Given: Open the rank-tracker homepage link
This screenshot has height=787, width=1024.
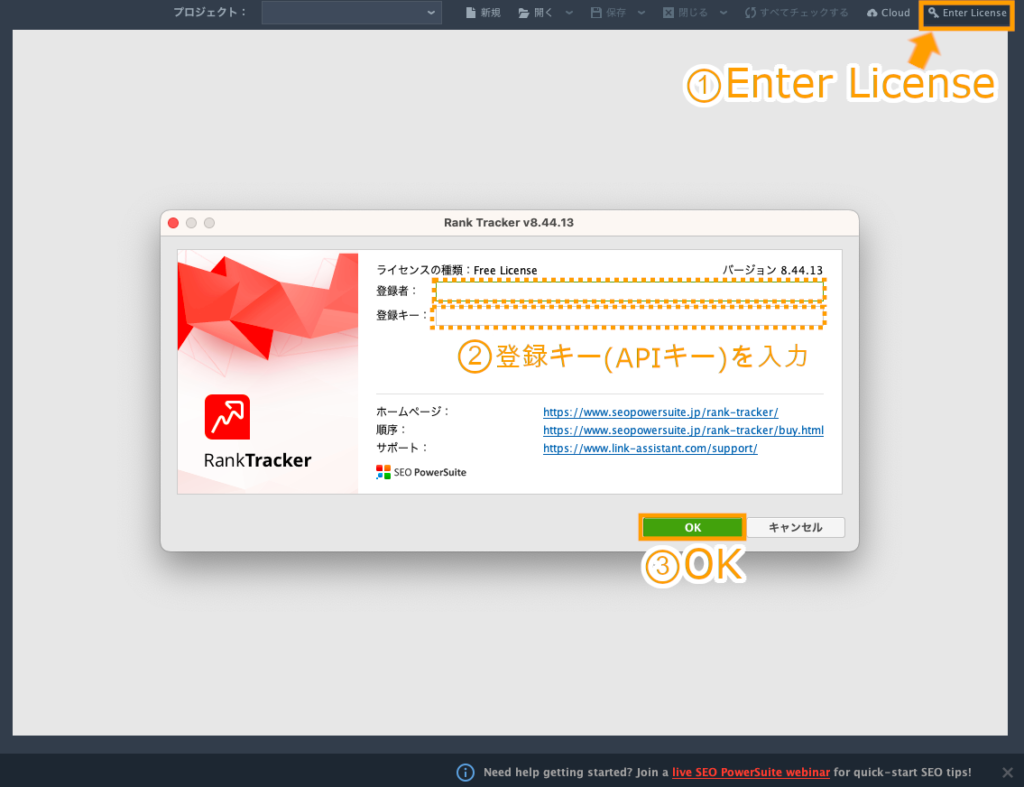Looking at the screenshot, I should [660, 412].
